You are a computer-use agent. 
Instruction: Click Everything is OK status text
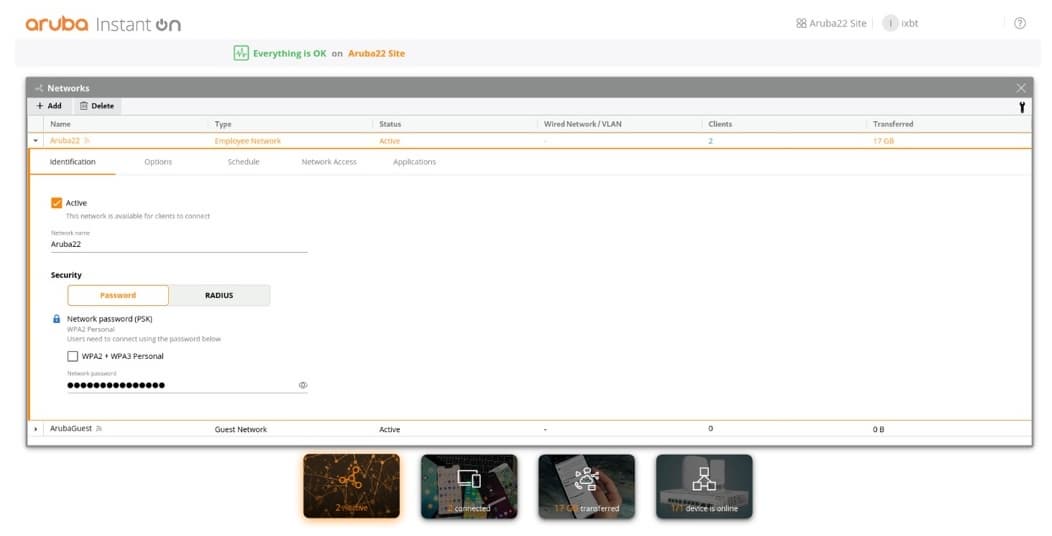[289, 54]
